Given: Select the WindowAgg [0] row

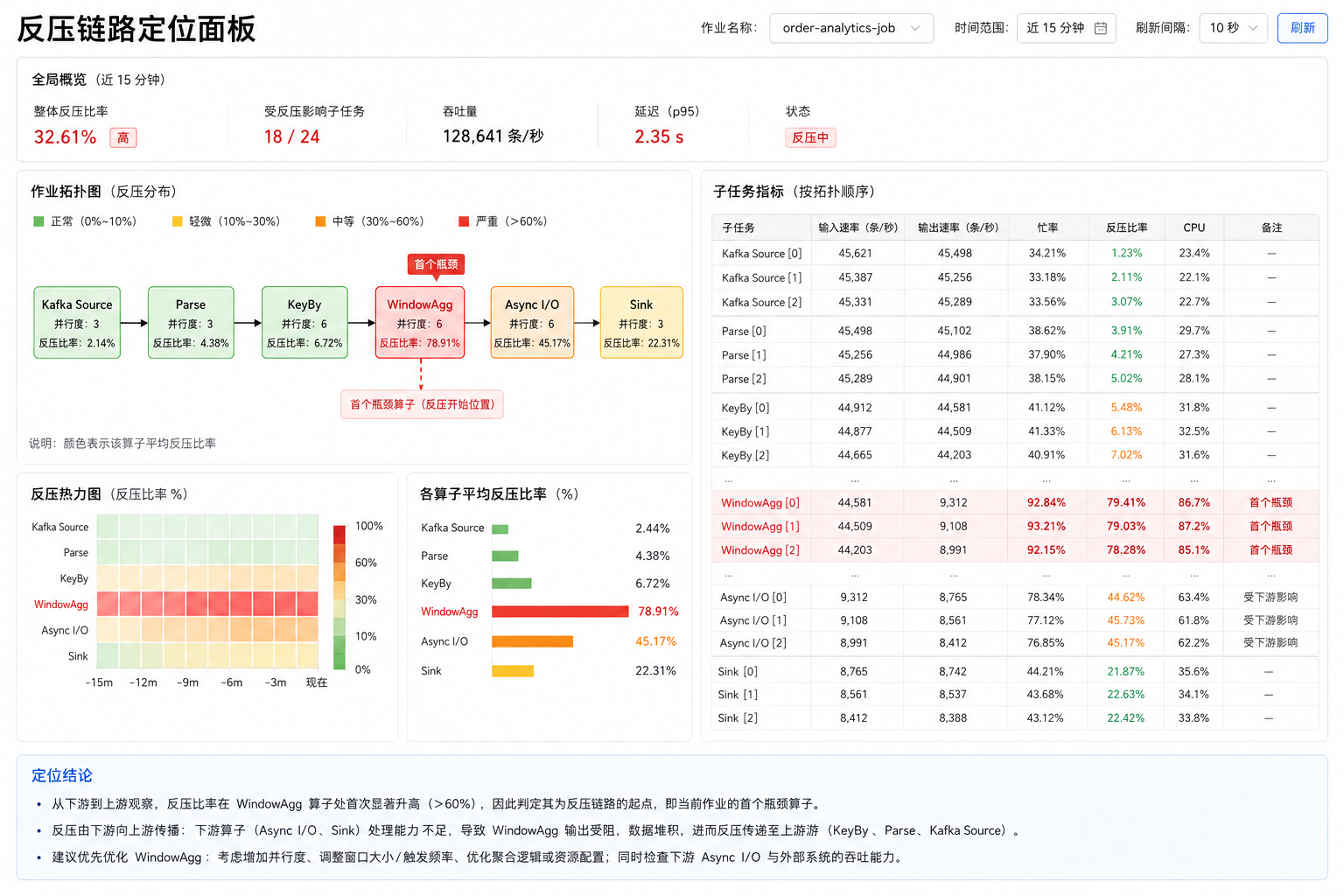Looking at the screenshot, I should (1015, 502).
